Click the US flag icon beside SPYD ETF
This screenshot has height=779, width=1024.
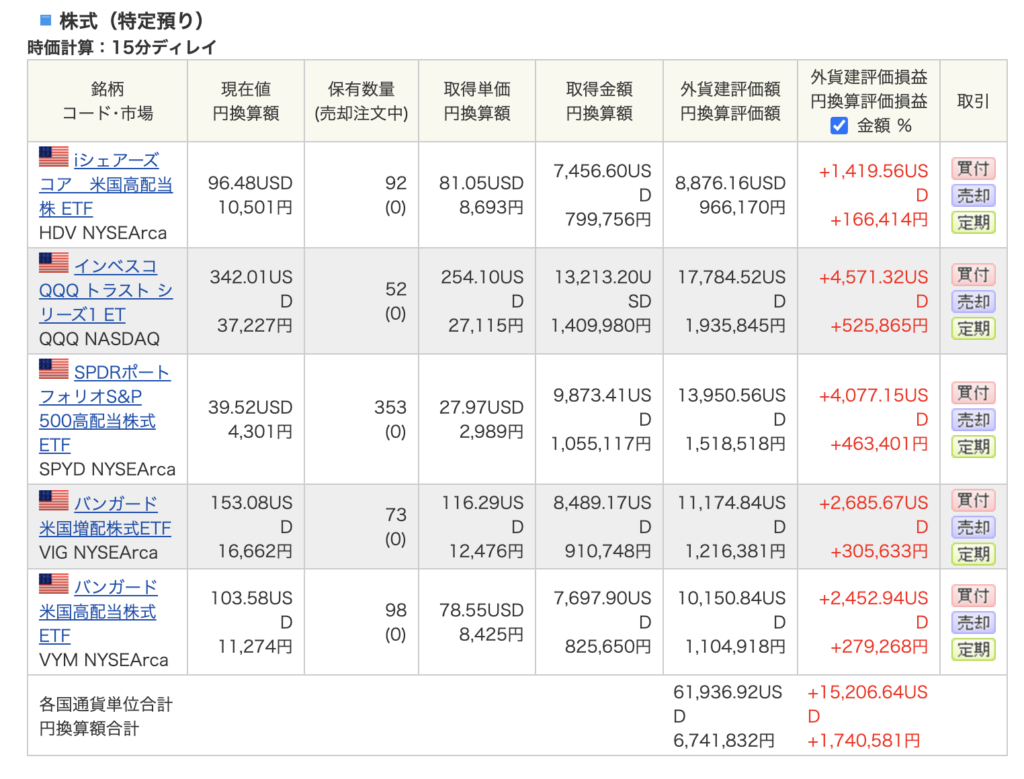point(54,369)
